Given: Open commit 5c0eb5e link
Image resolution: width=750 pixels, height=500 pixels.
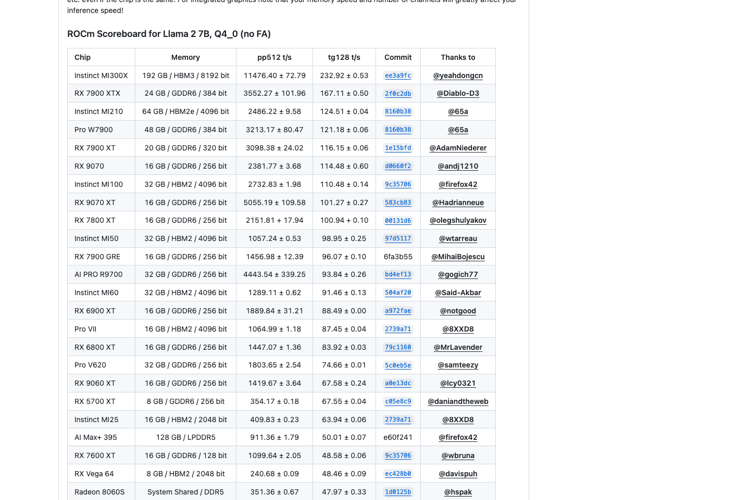Looking at the screenshot, I should [x=397, y=365].
